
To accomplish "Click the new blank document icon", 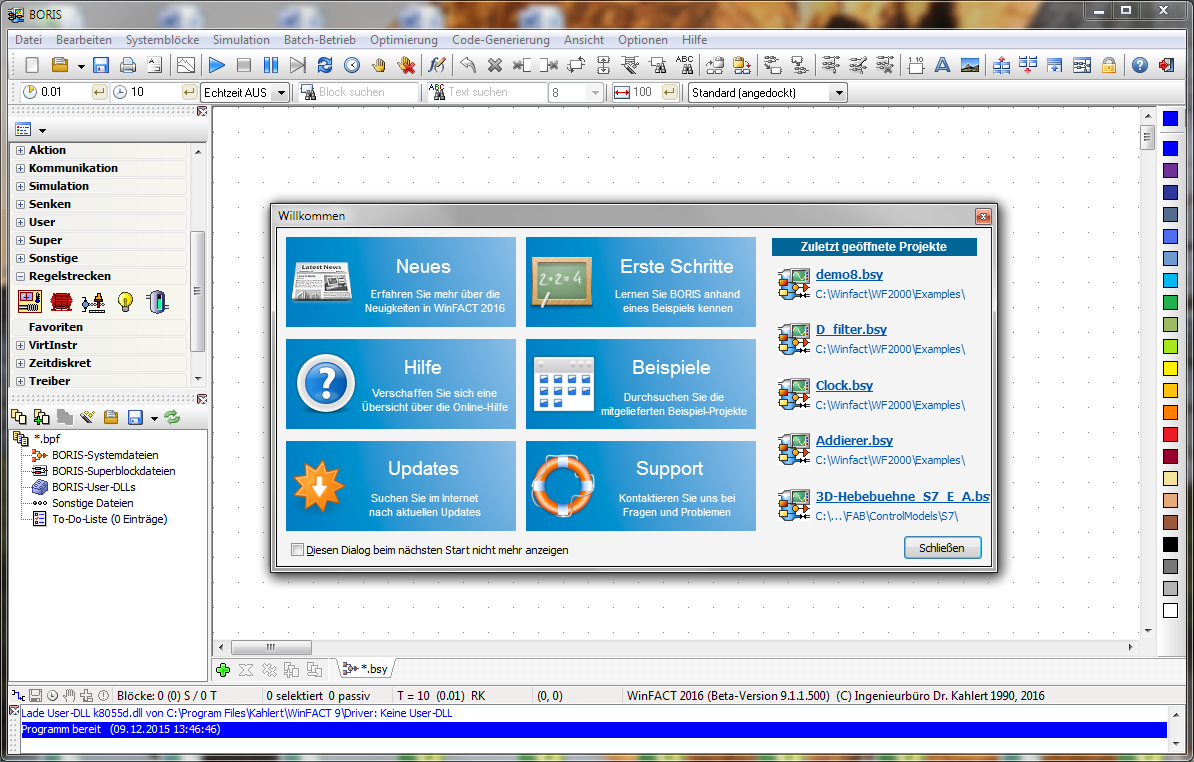I will [x=32, y=65].
